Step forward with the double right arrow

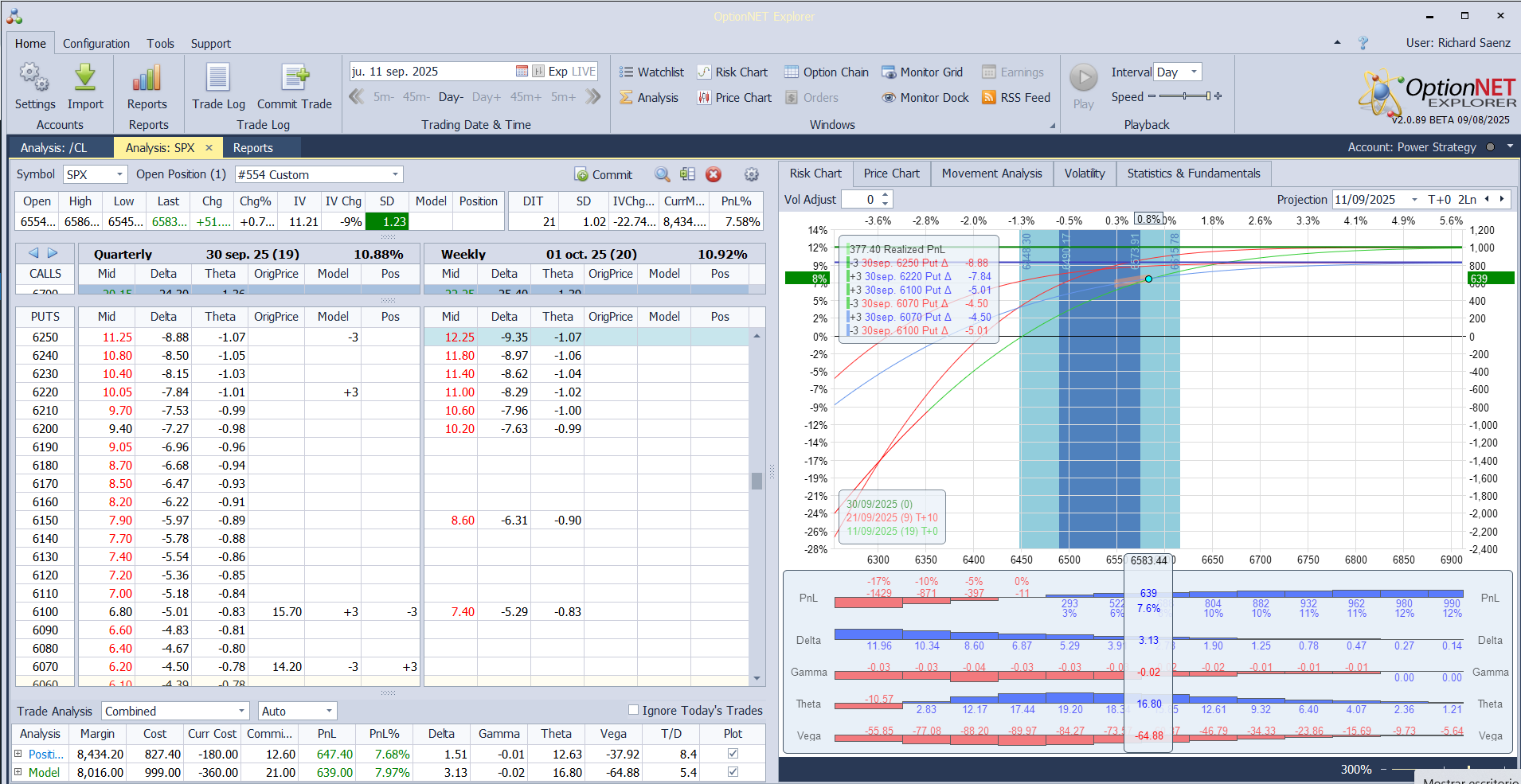click(x=593, y=97)
